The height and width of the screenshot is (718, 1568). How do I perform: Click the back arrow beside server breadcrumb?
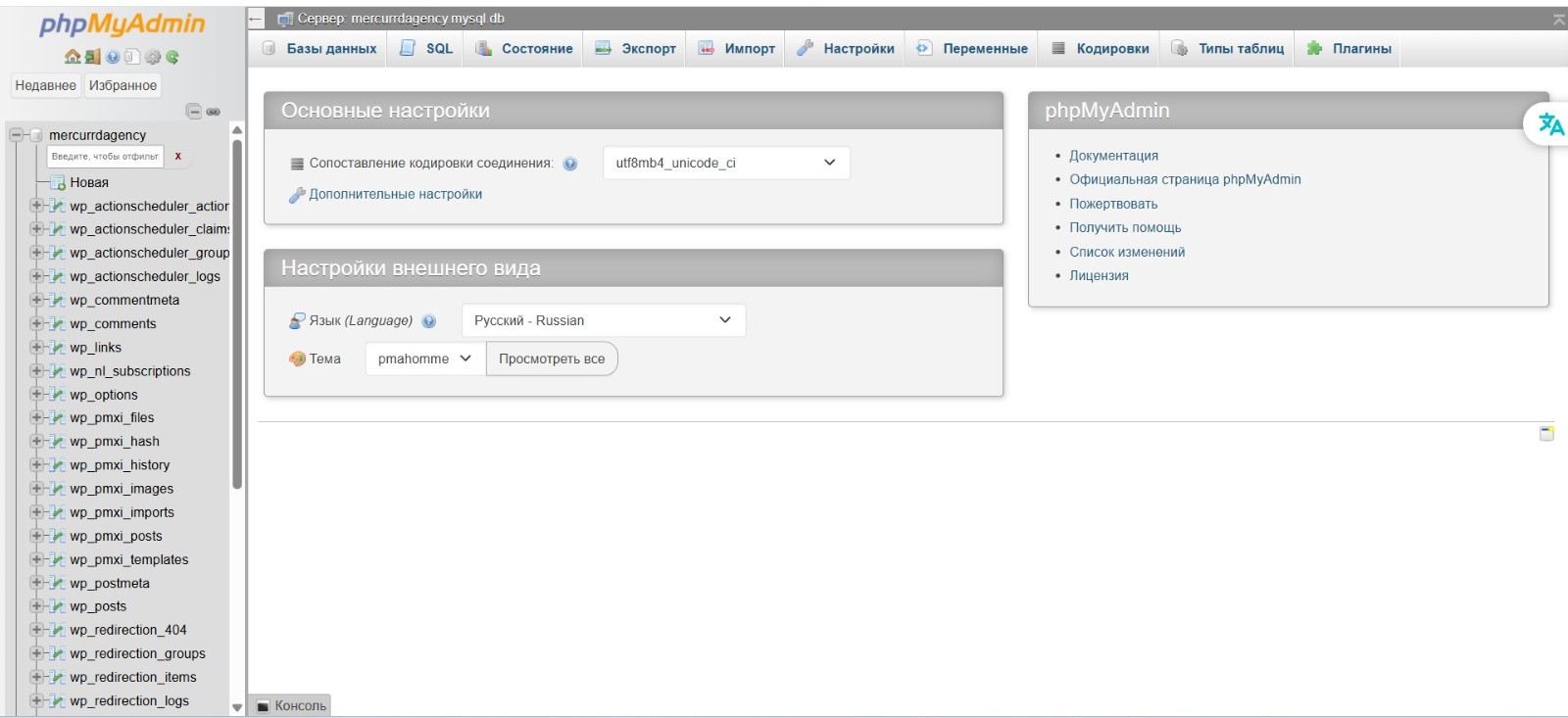(256, 19)
